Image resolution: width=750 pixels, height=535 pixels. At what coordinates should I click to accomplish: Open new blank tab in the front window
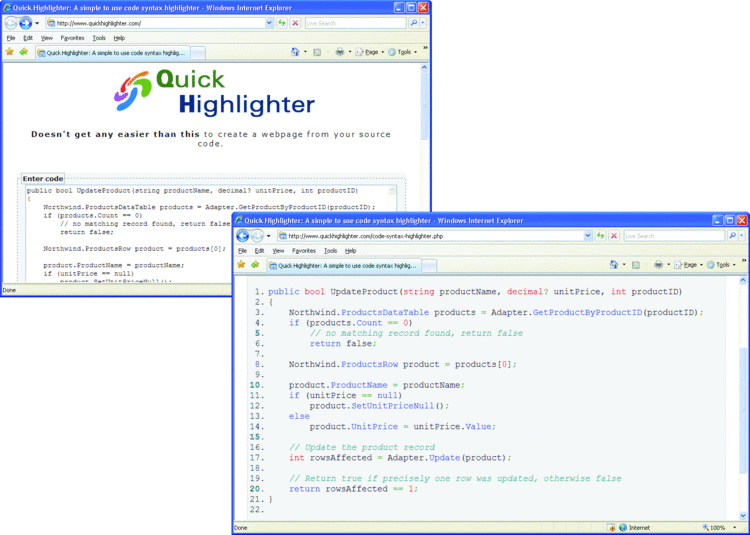point(429,266)
